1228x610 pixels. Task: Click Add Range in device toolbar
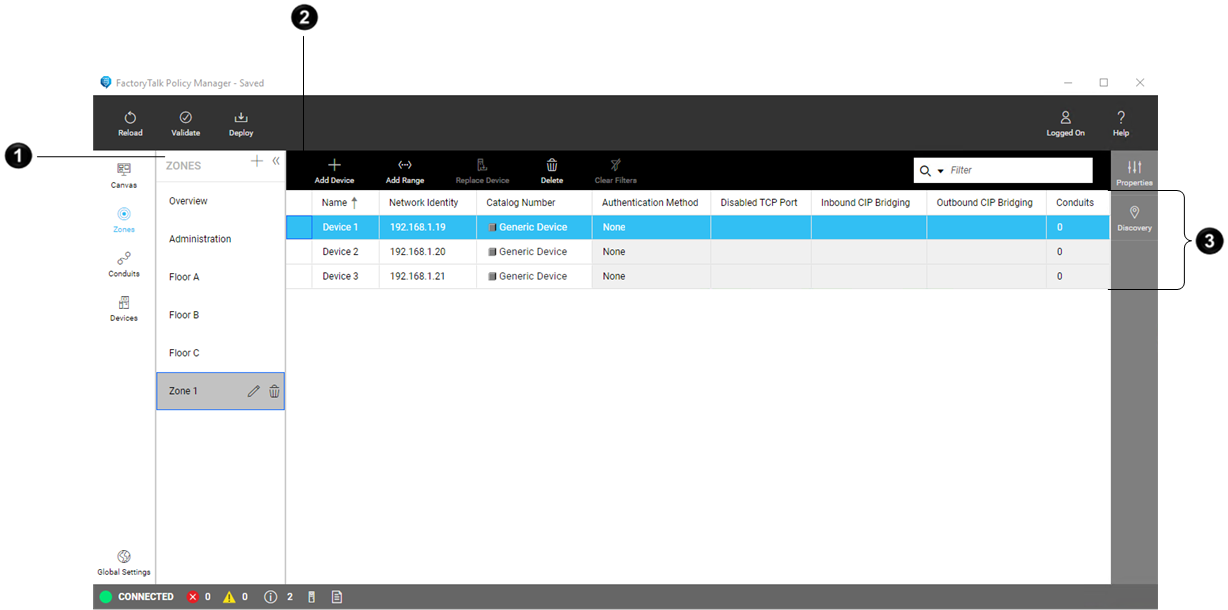coord(405,165)
